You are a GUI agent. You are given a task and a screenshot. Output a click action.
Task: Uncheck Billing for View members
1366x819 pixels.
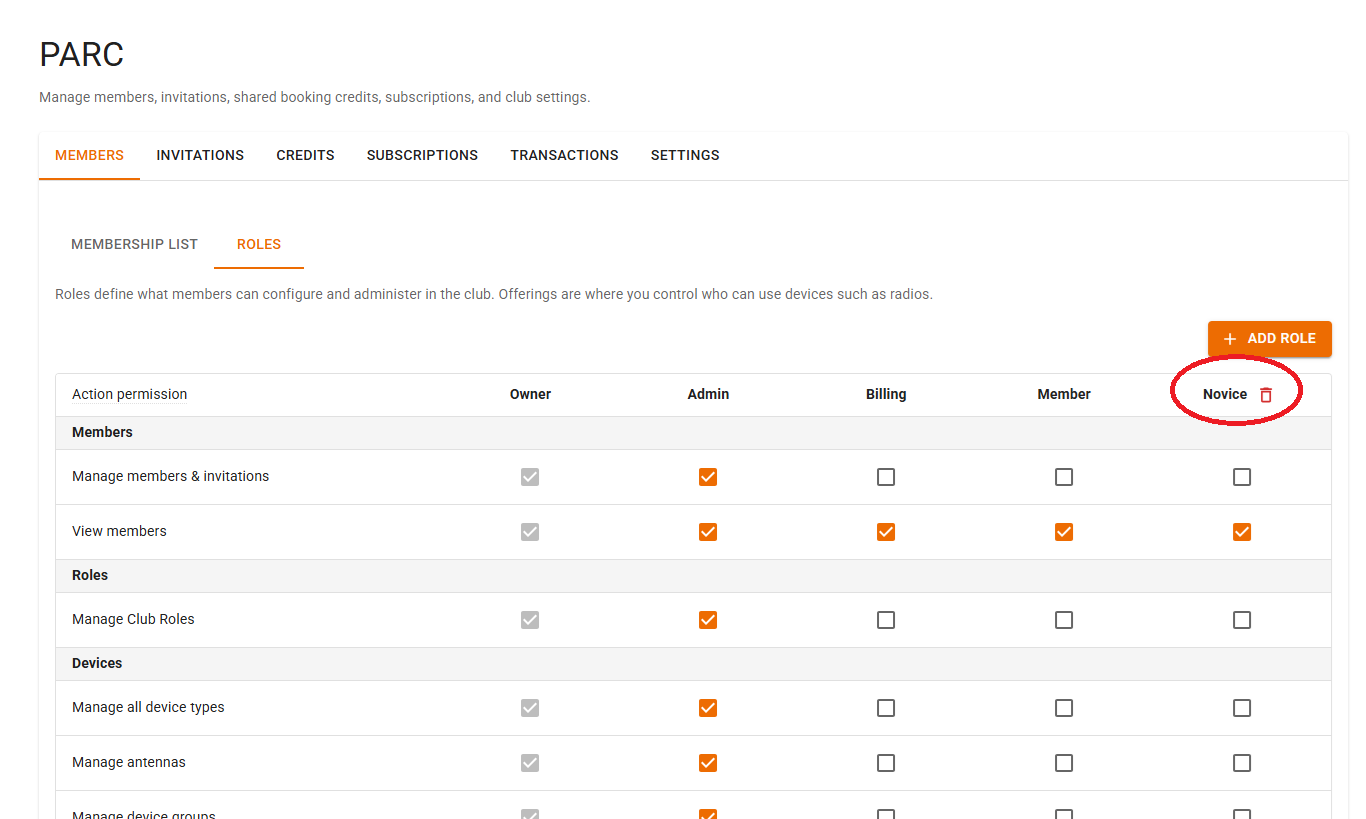point(886,532)
